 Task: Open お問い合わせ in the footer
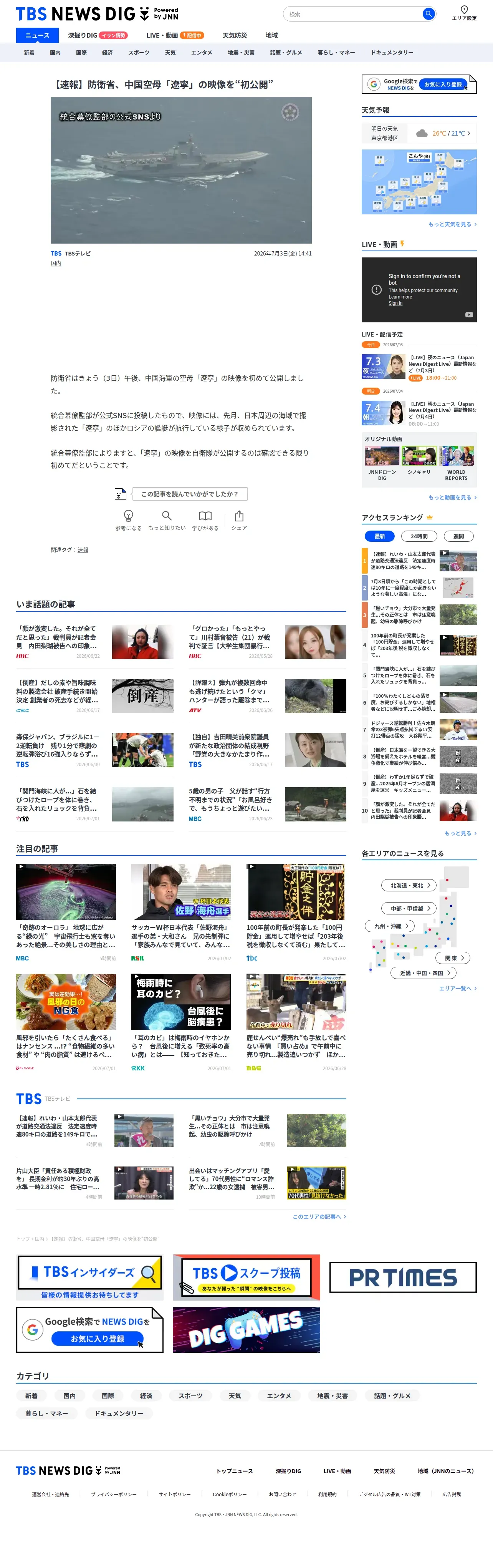tap(283, 1494)
